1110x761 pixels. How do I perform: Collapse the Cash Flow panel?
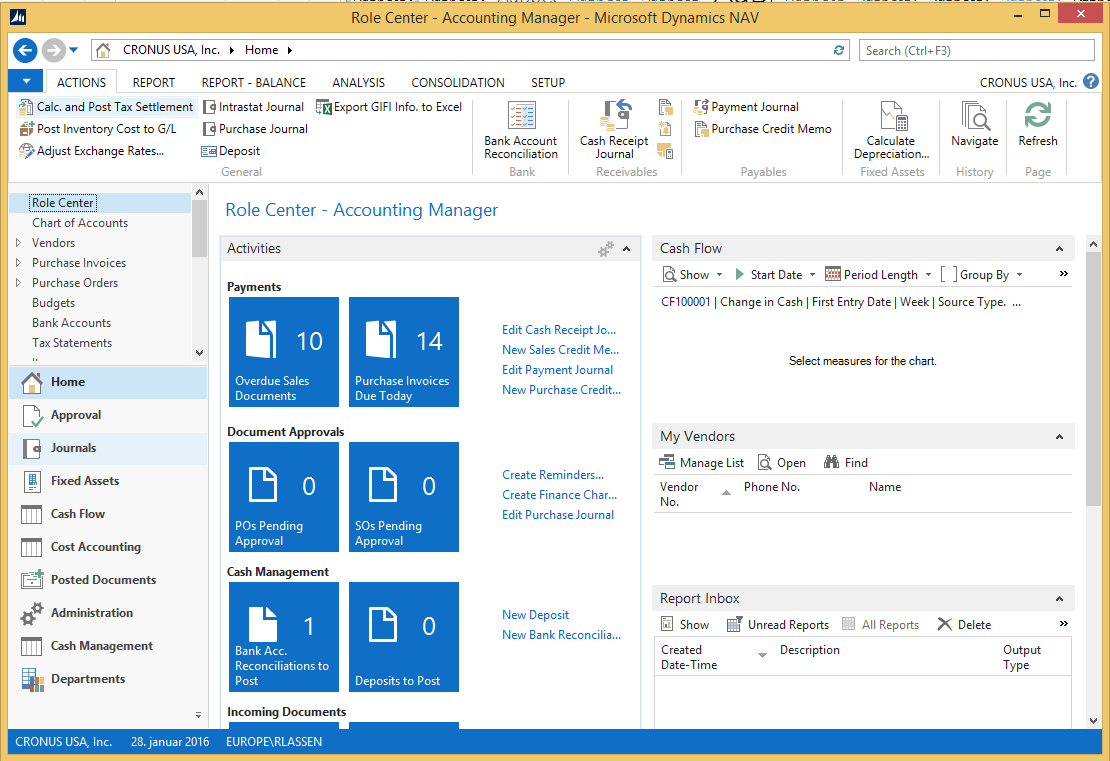click(x=1060, y=249)
